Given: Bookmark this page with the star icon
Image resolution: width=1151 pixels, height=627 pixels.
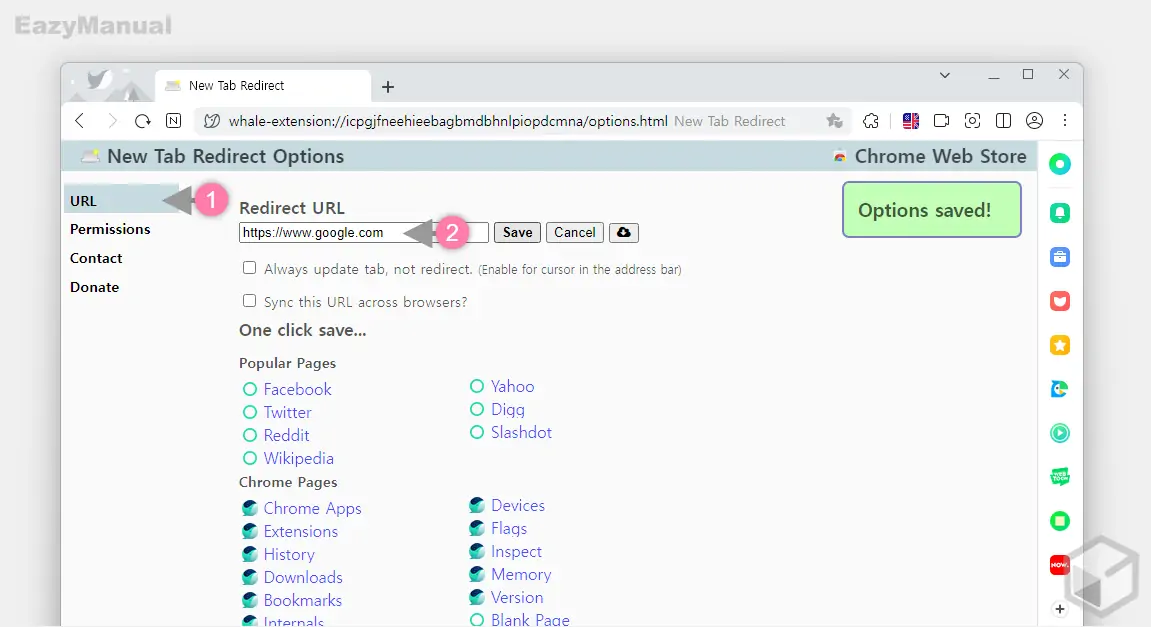Looking at the screenshot, I should (834, 121).
